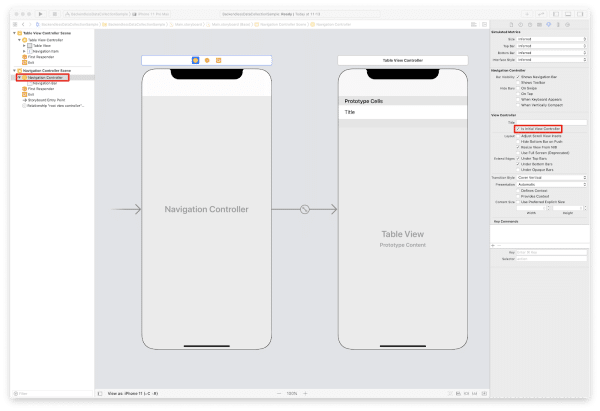The width and height of the screenshot is (600, 411).
Task: Enable Hide Bars On Swipe
Action: 518,88
